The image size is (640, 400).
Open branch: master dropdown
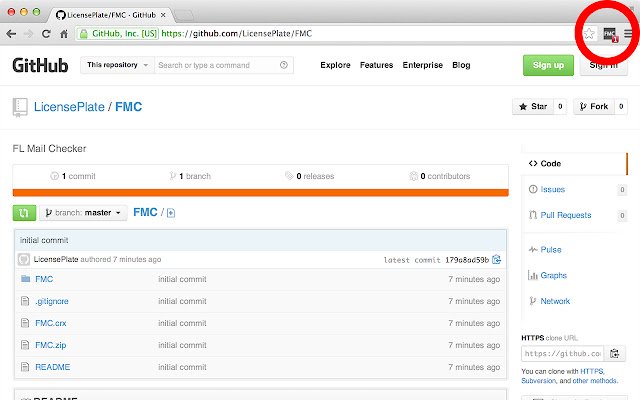(x=83, y=213)
